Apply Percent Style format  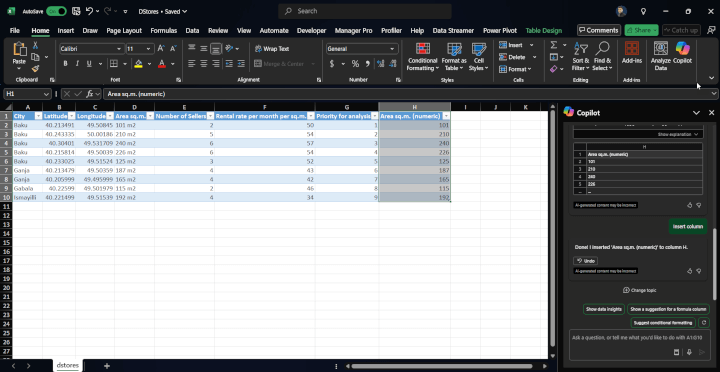355,64
